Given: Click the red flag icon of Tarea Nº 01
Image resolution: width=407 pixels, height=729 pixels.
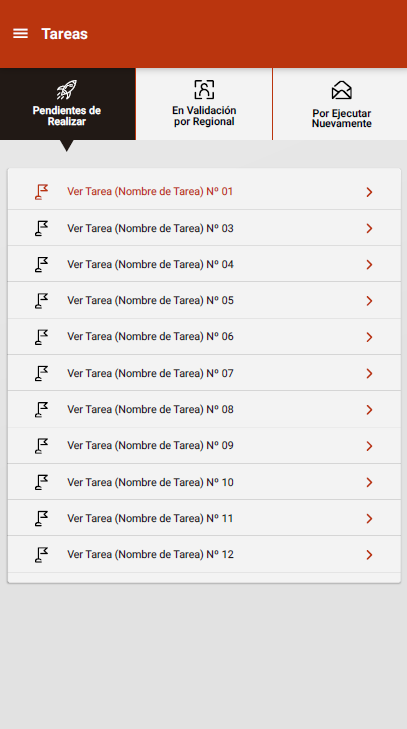Looking at the screenshot, I should 41,192.
